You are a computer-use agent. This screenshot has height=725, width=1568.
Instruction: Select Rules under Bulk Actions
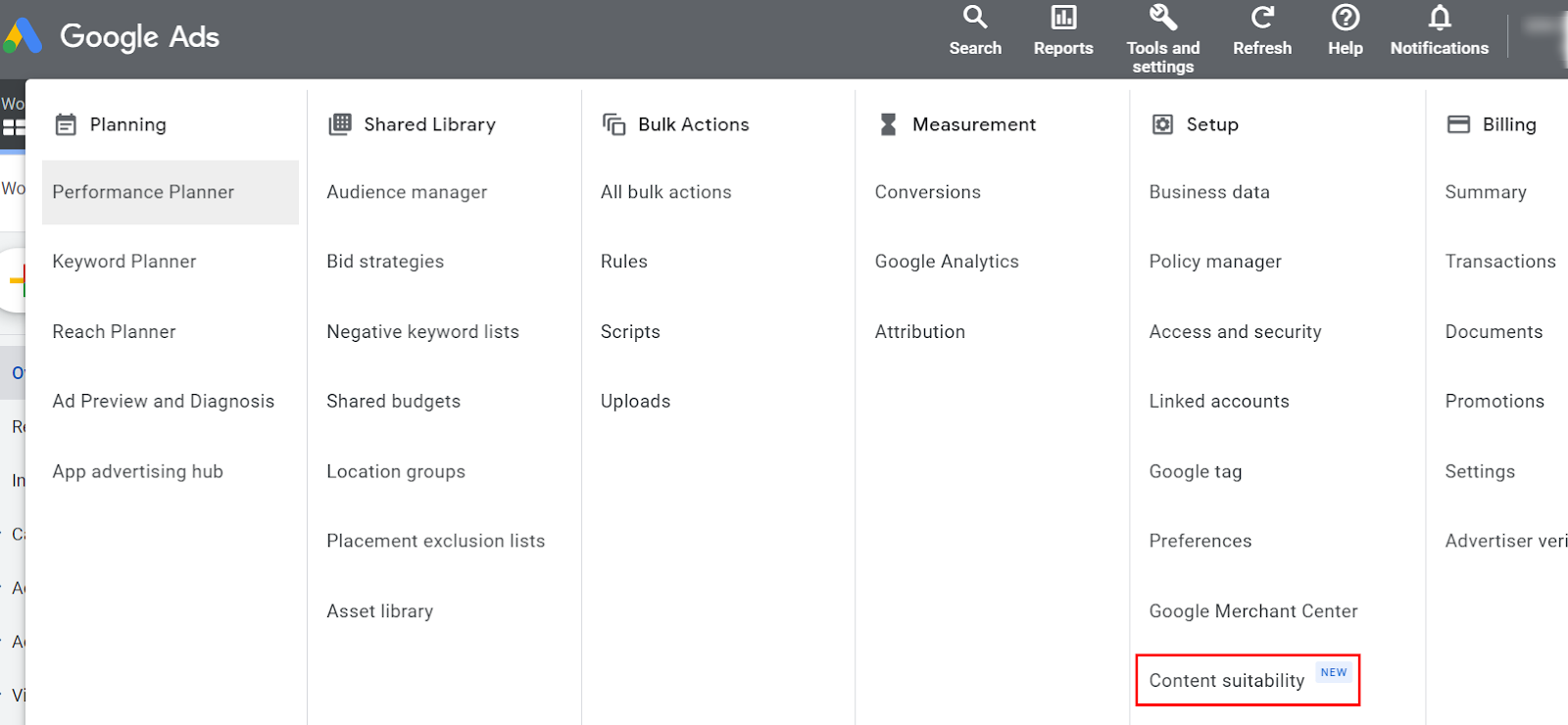[624, 262]
